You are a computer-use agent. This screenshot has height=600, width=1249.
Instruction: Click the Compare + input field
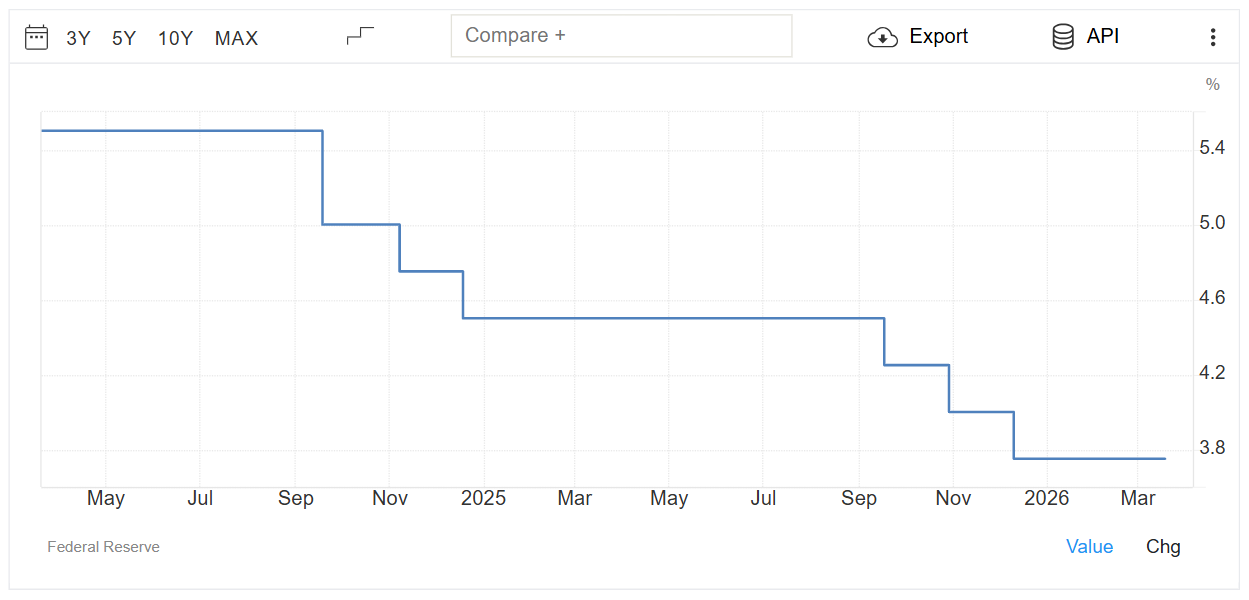pos(621,36)
